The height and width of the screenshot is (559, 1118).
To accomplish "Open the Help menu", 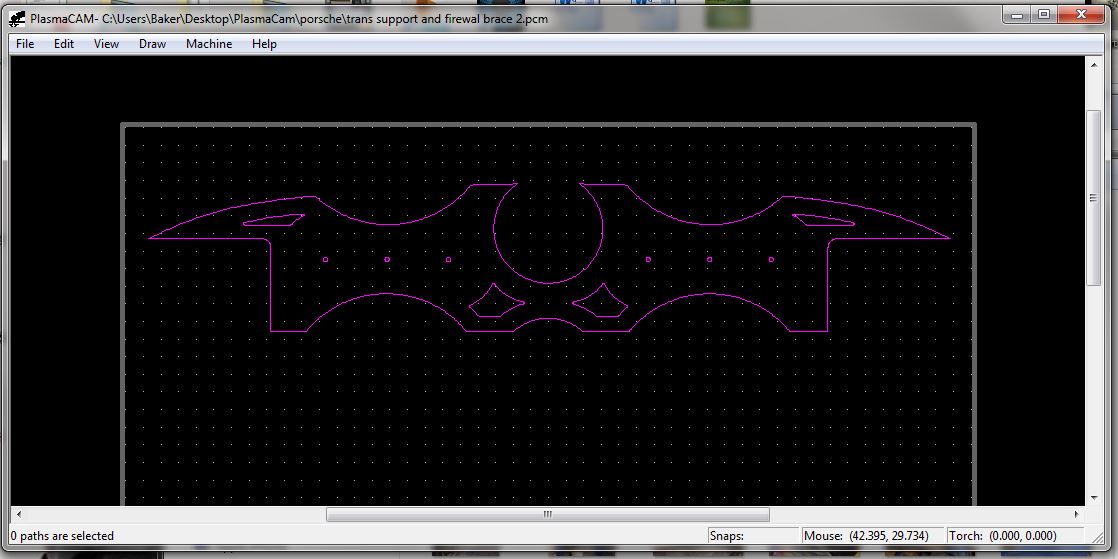I will (x=264, y=44).
